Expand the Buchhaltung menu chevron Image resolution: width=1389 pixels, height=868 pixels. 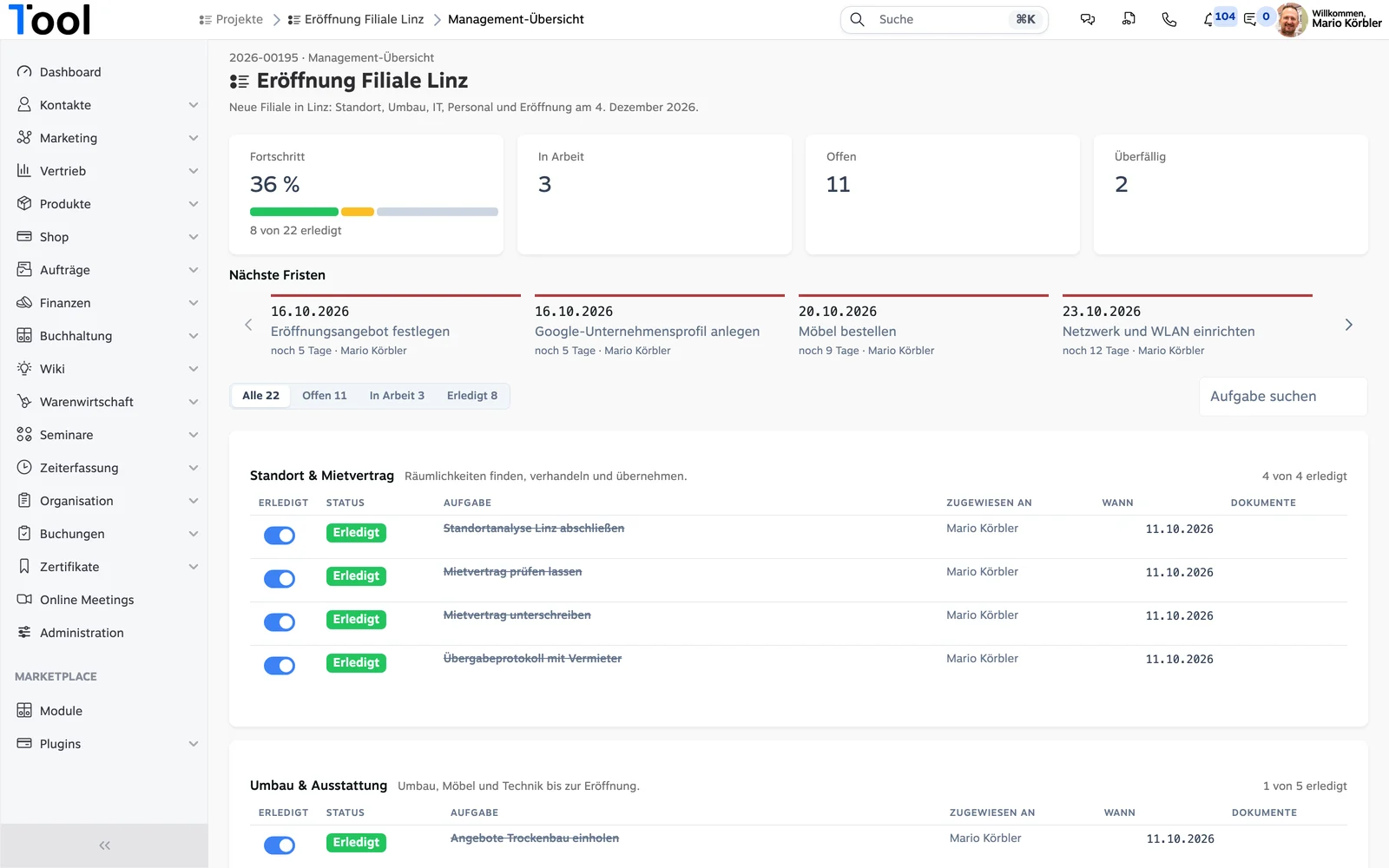click(x=194, y=336)
